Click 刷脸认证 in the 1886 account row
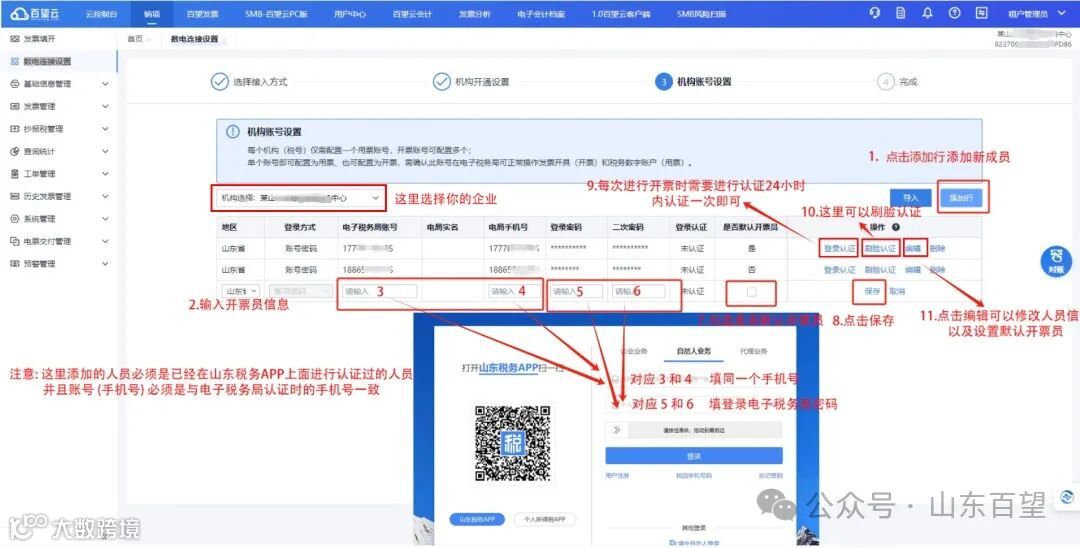This screenshot has height=548, width=1080. pyautogui.click(x=880, y=270)
